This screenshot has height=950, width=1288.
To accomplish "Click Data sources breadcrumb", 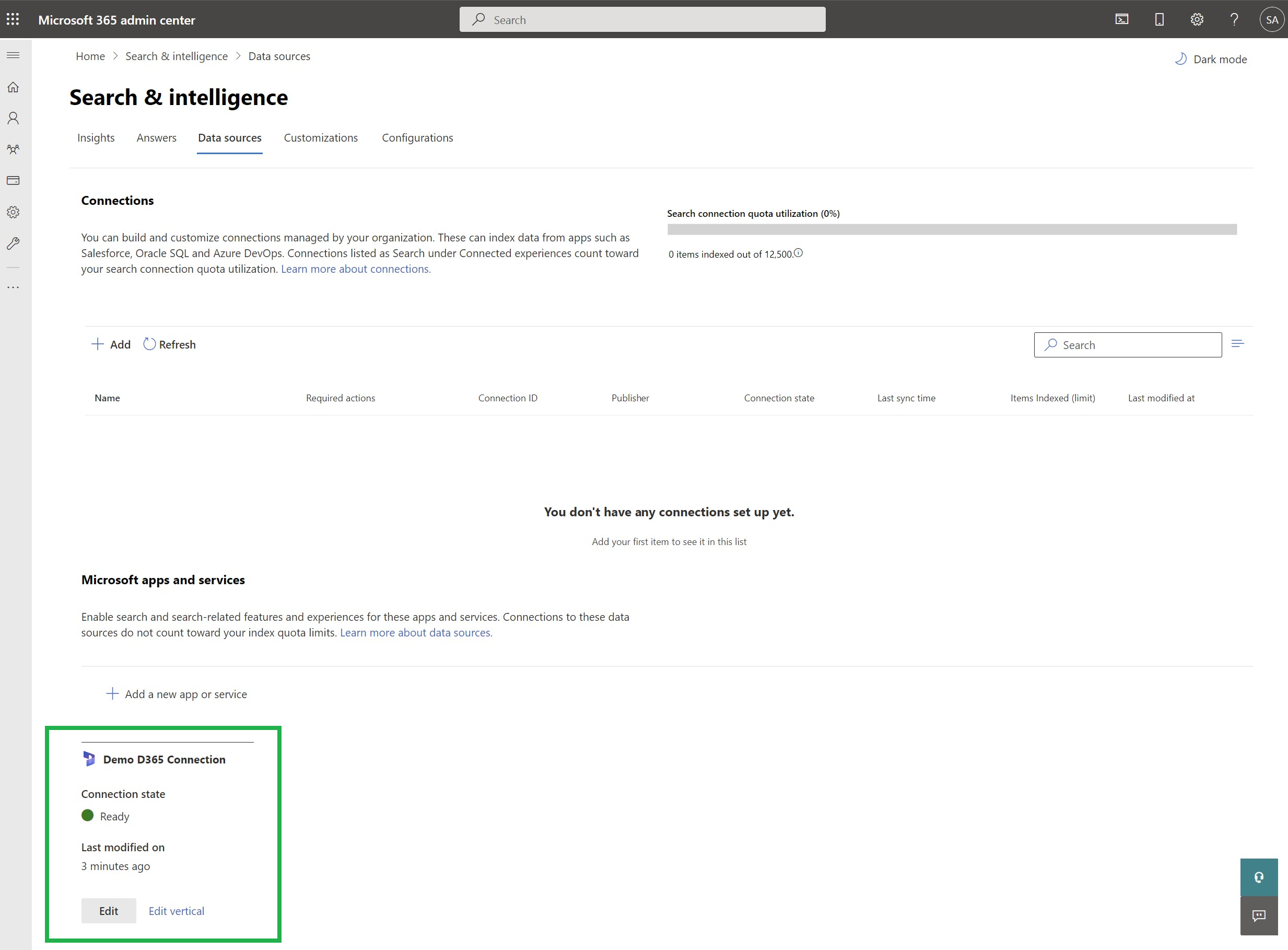I will click(279, 56).
